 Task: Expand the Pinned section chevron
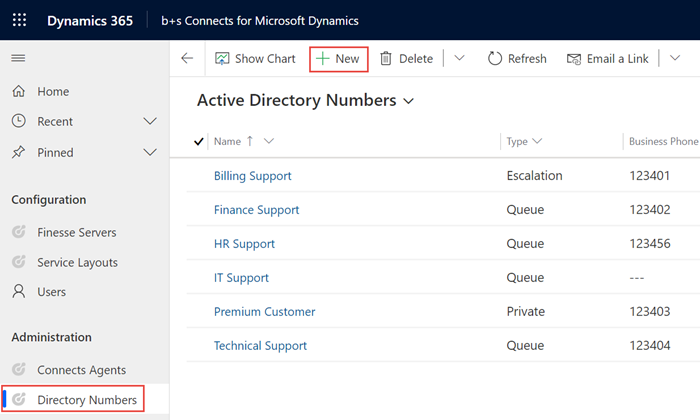pos(150,152)
